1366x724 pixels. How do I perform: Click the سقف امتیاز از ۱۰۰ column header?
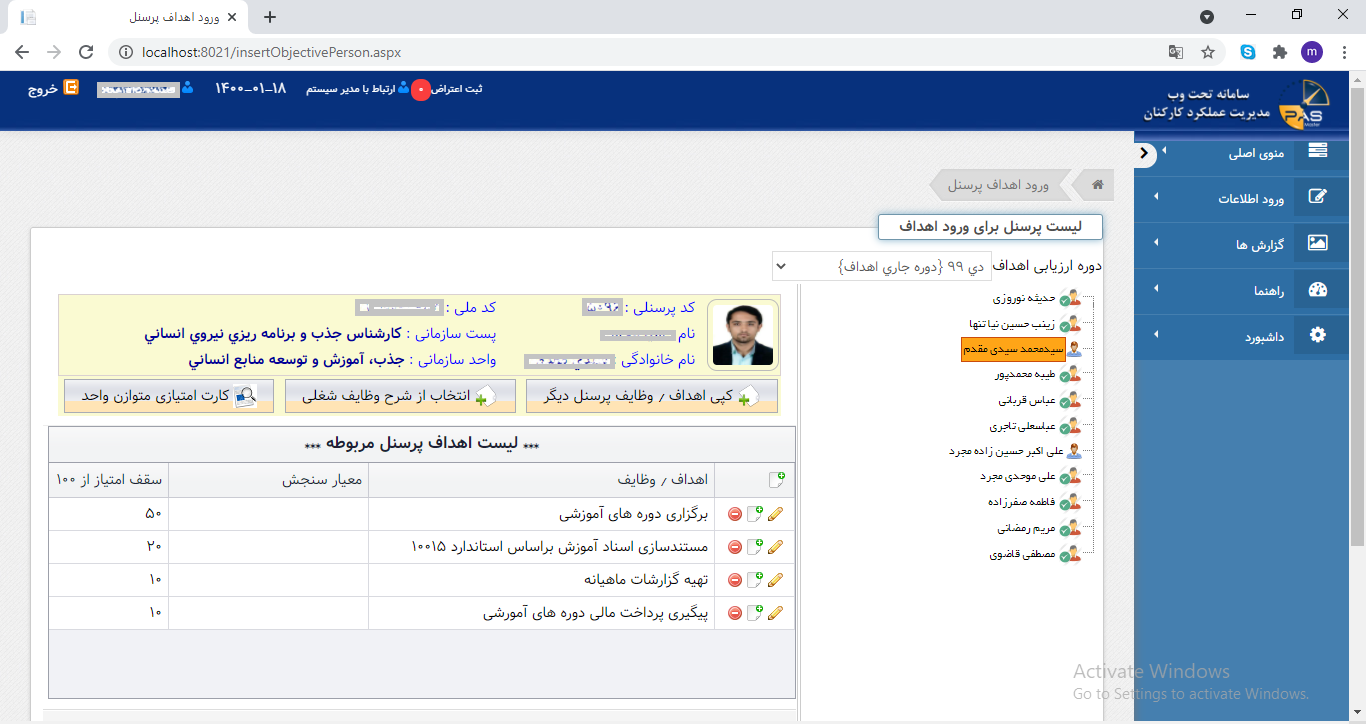point(108,480)
